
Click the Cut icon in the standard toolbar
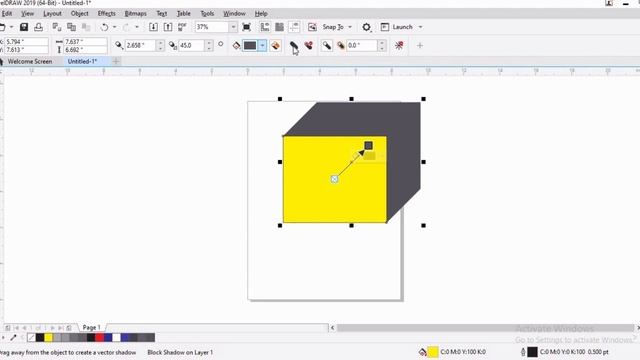point(57,27)
